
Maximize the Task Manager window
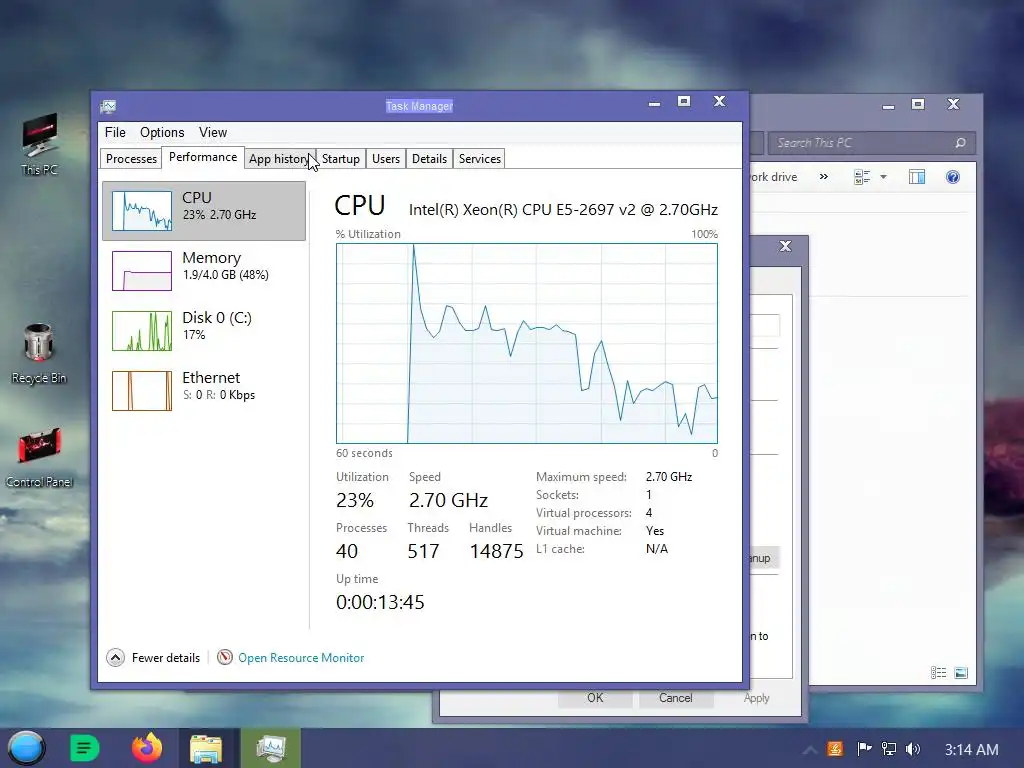pyautogui.click(x=684, y=101)
